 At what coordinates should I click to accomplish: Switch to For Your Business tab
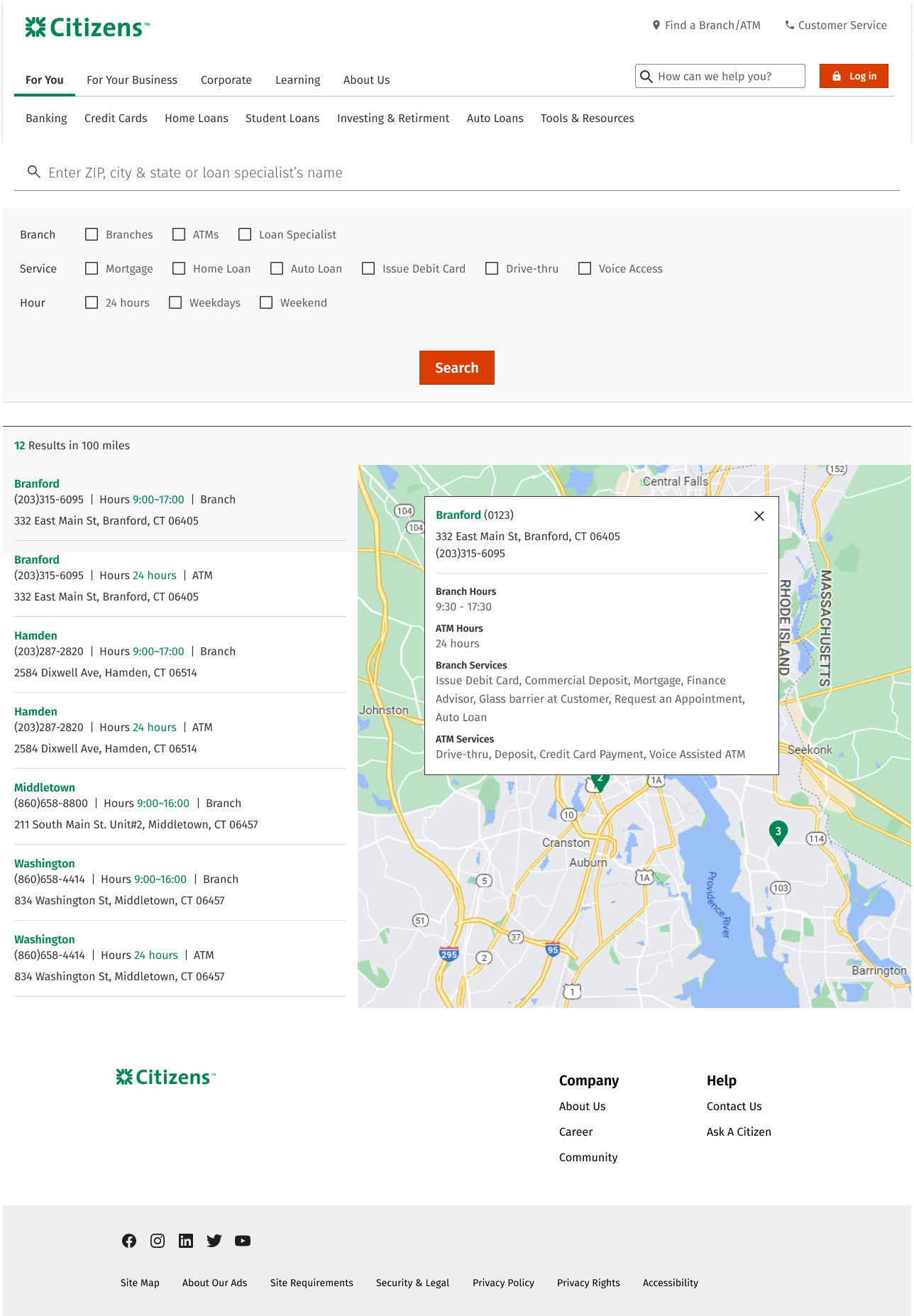pyautogui.click(x=132, y=80)
